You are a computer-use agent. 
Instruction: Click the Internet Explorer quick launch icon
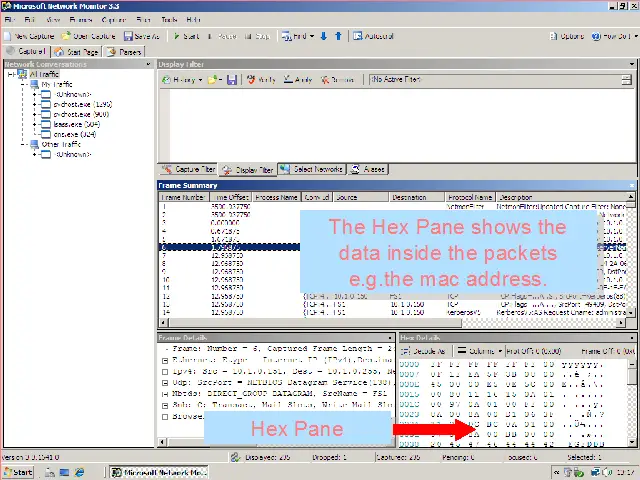click(x=79, y=472)
